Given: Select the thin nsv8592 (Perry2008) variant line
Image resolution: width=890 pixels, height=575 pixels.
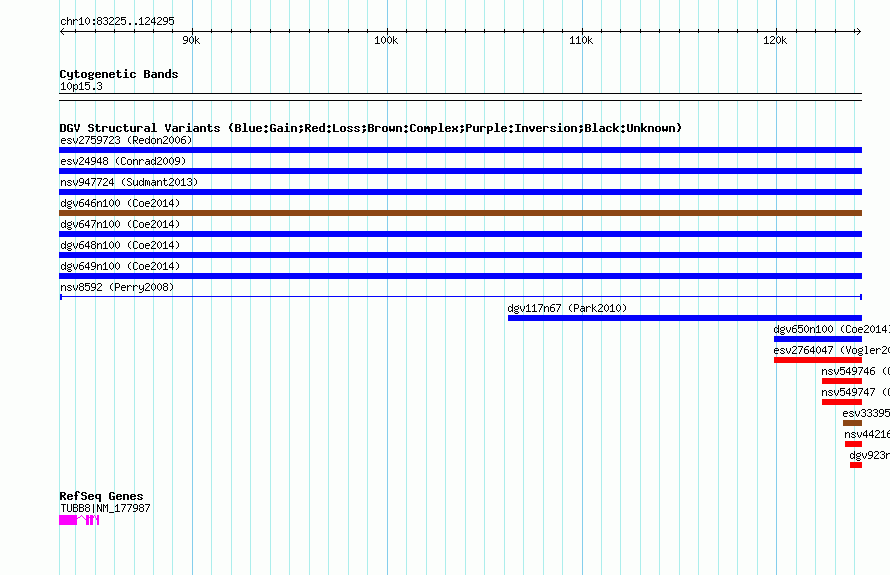Looking at the screenshot, I should click(460, 297).
